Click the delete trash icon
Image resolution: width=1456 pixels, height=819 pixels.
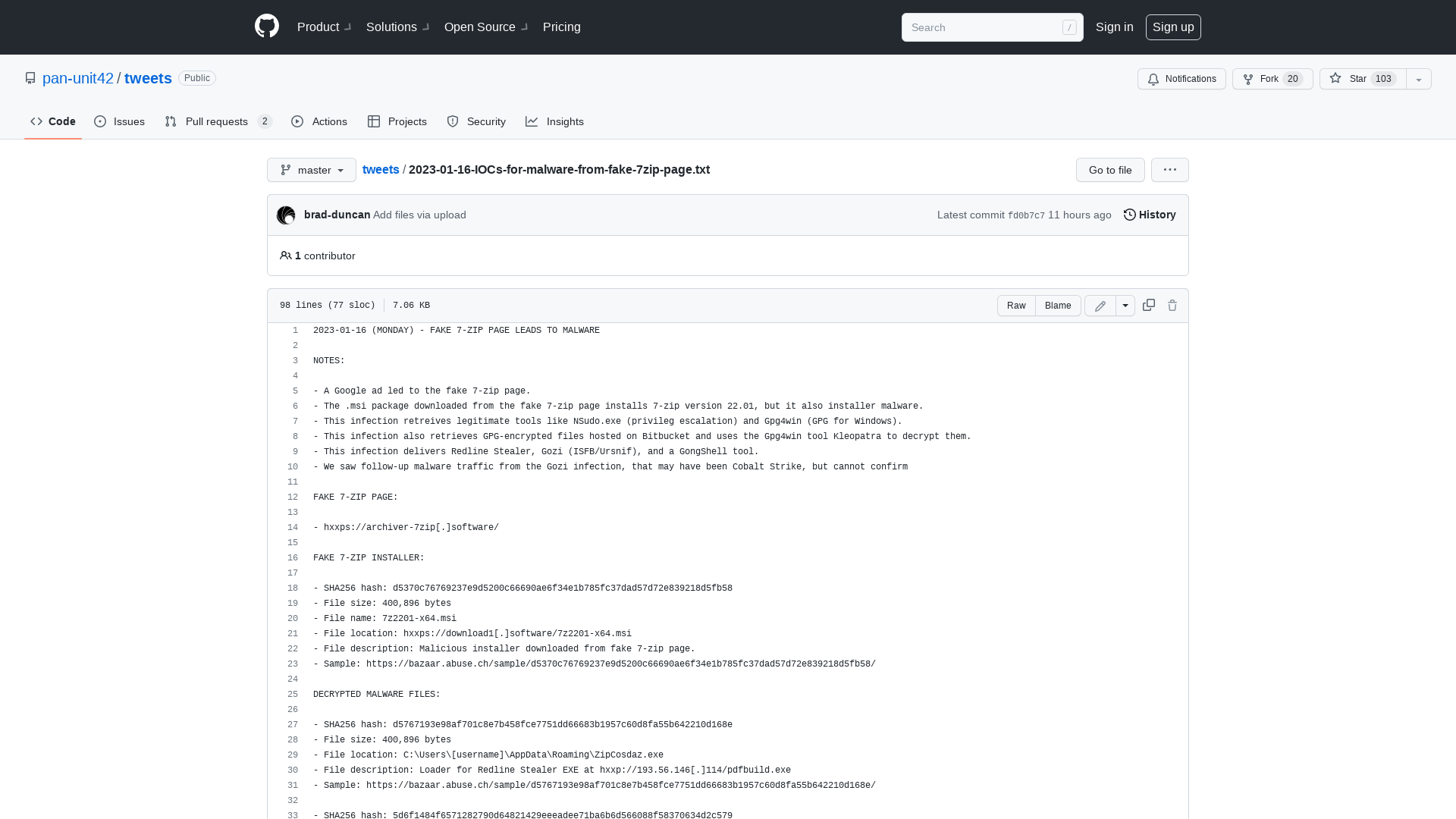[x=1172, y=305]
